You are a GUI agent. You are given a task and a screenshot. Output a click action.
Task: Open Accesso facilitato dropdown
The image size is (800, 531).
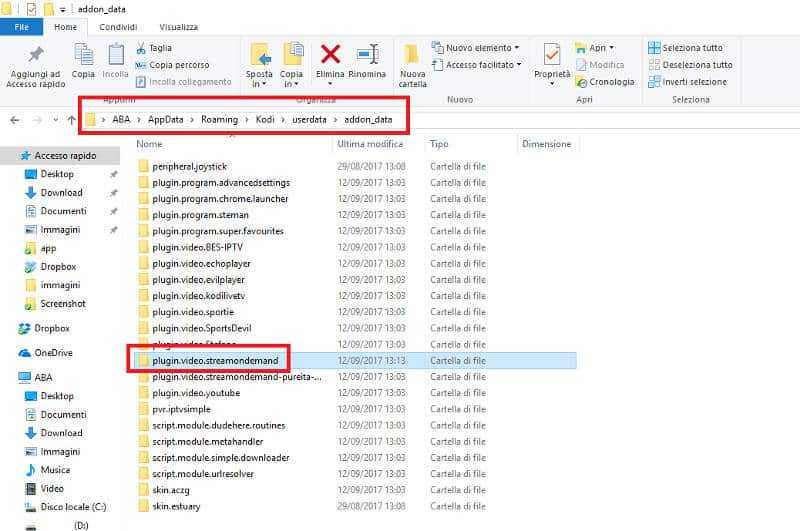(x=477, y=65)
